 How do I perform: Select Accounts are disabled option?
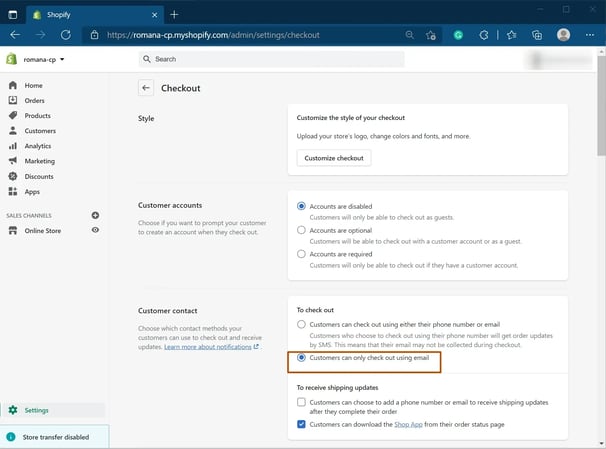tap(301, 206)
